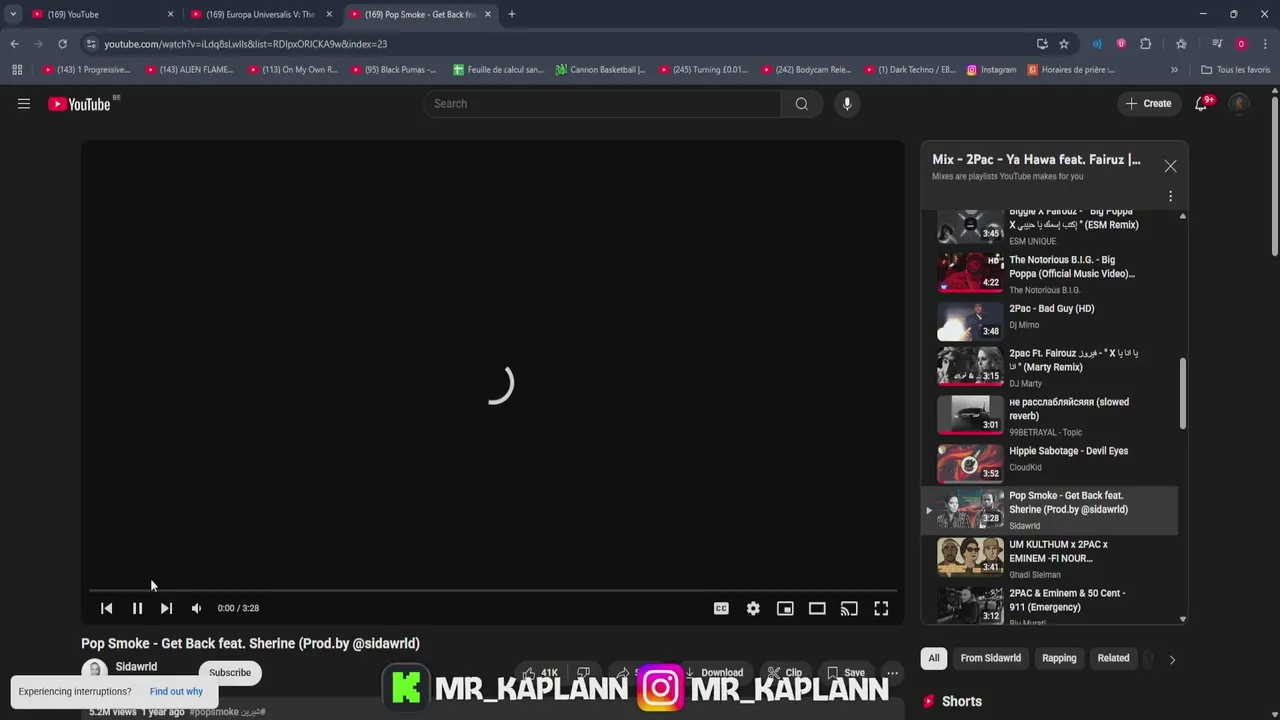
Task: Open the player settings gear
Action: 753,608
